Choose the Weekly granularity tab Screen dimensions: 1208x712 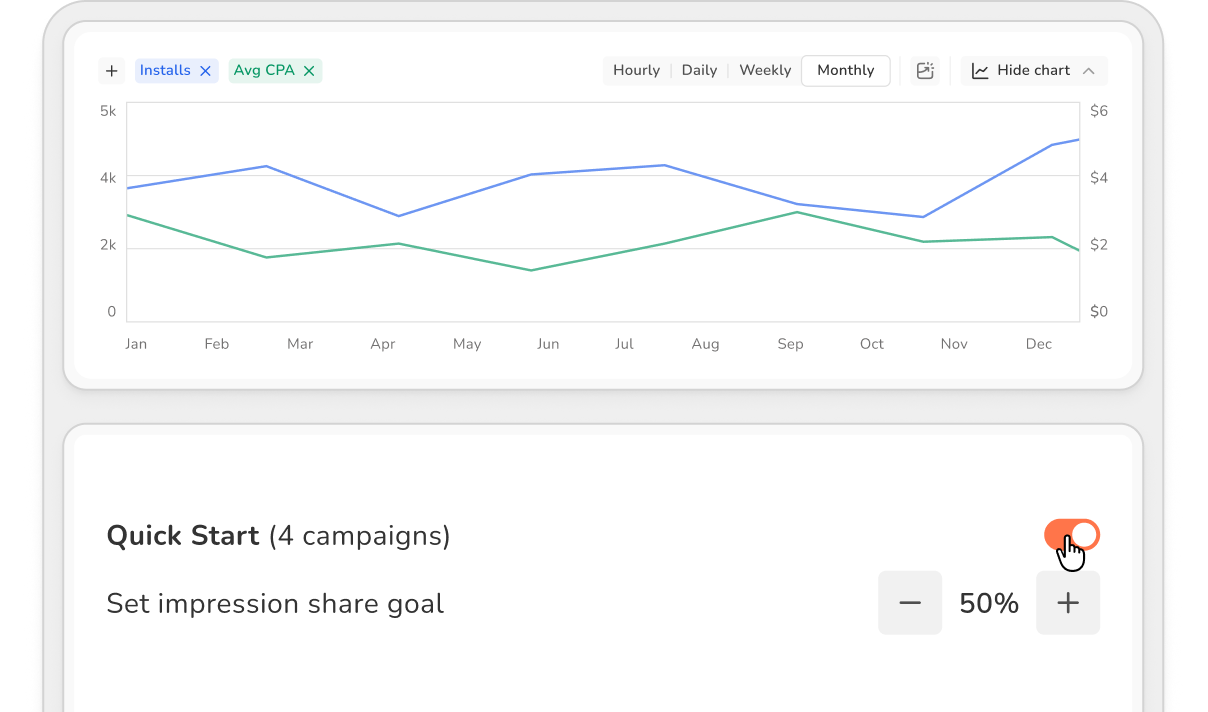pyautogui.click(x=765, y=71)
